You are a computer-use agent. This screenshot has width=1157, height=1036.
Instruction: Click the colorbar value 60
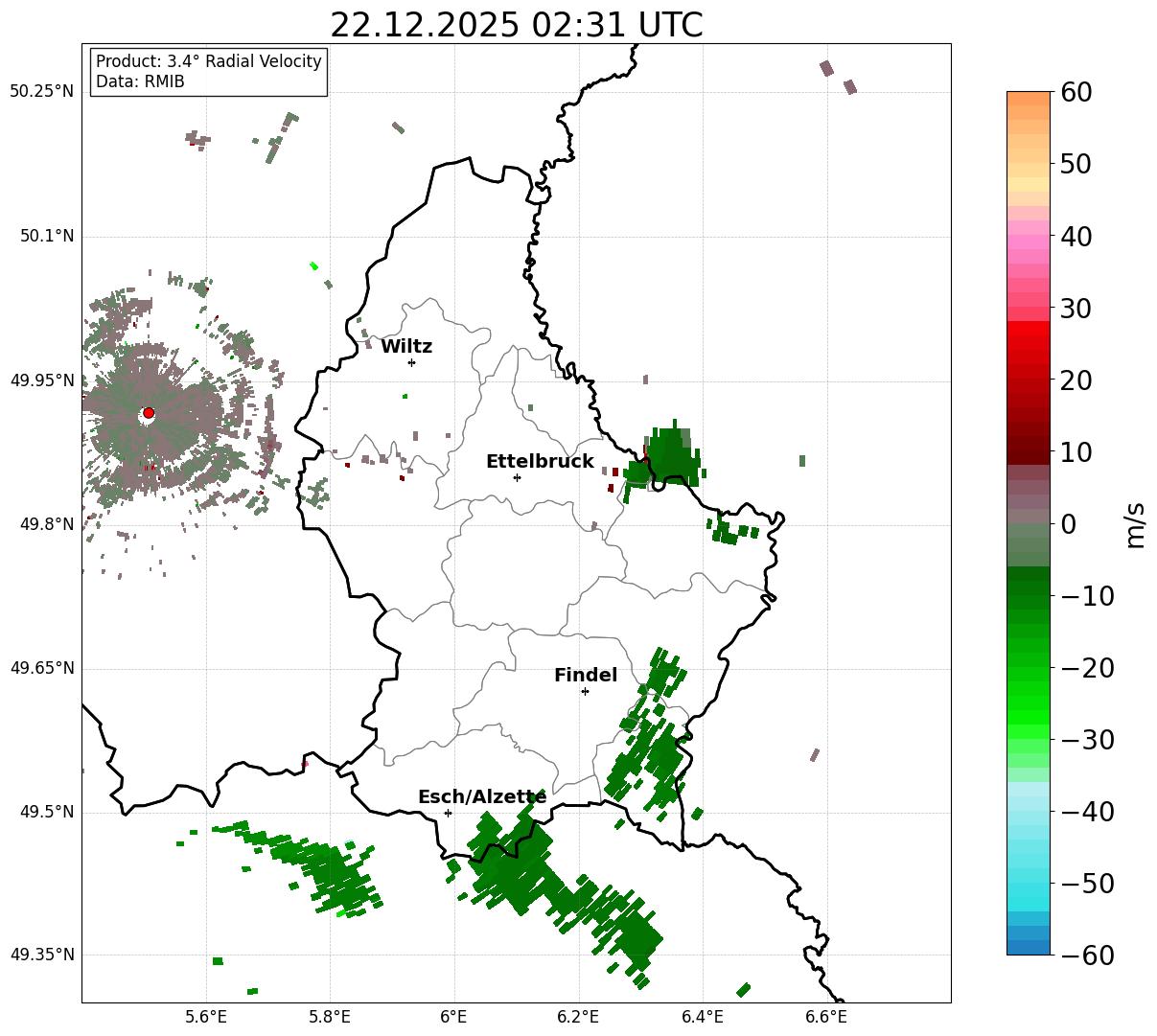point(1076,92)
